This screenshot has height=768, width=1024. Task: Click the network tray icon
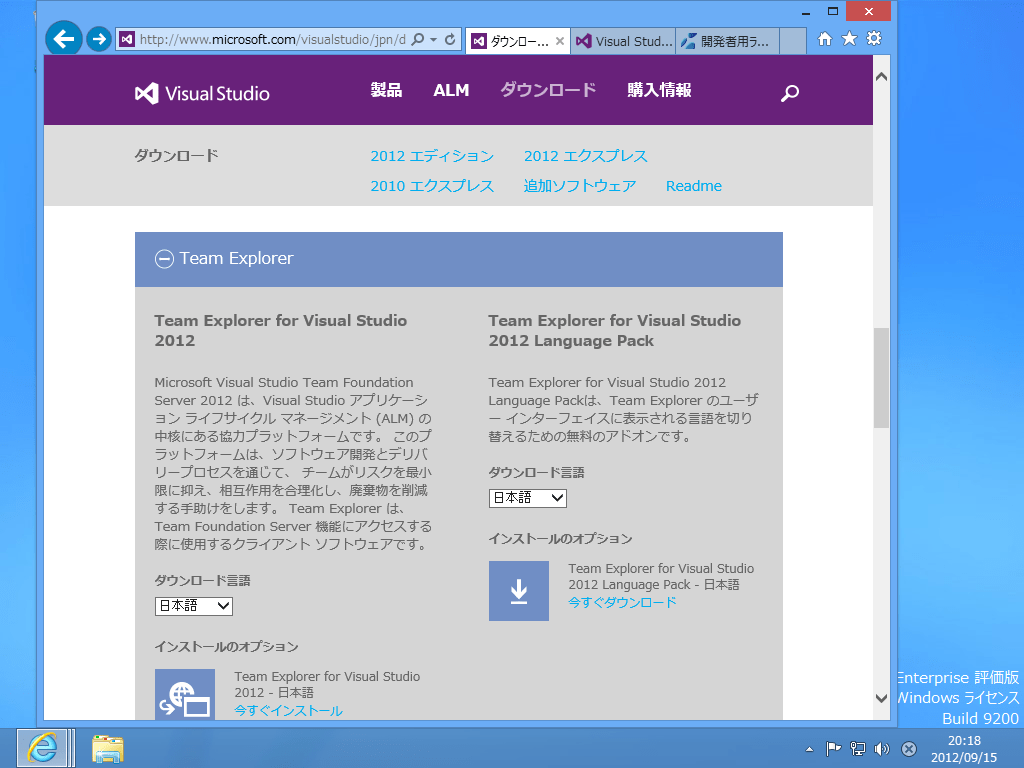[857, 749]
